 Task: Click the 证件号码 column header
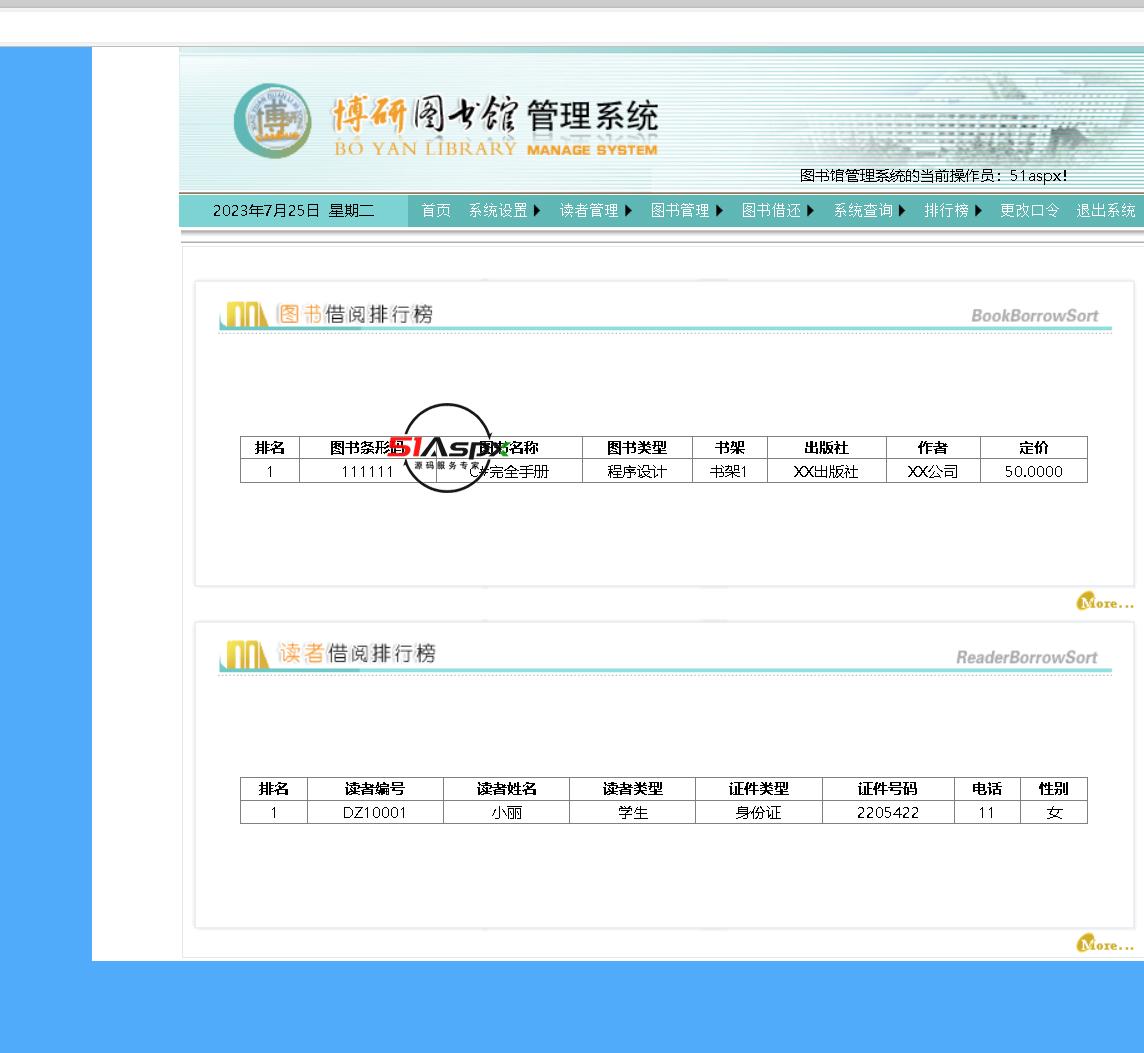(888, 789)
